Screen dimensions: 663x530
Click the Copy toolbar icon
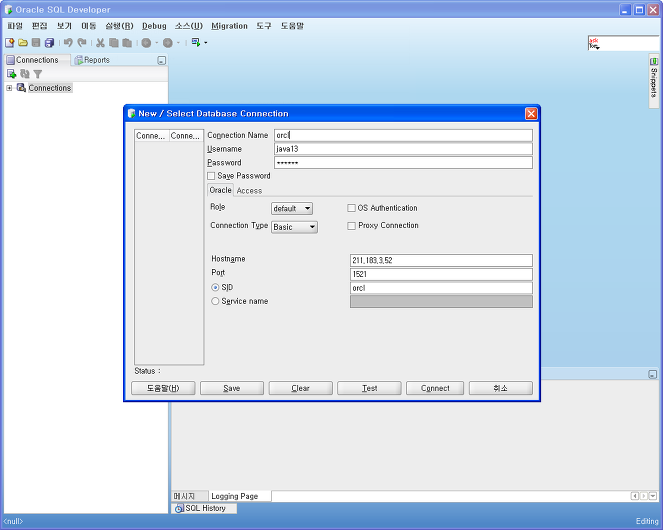coord(114,43)
